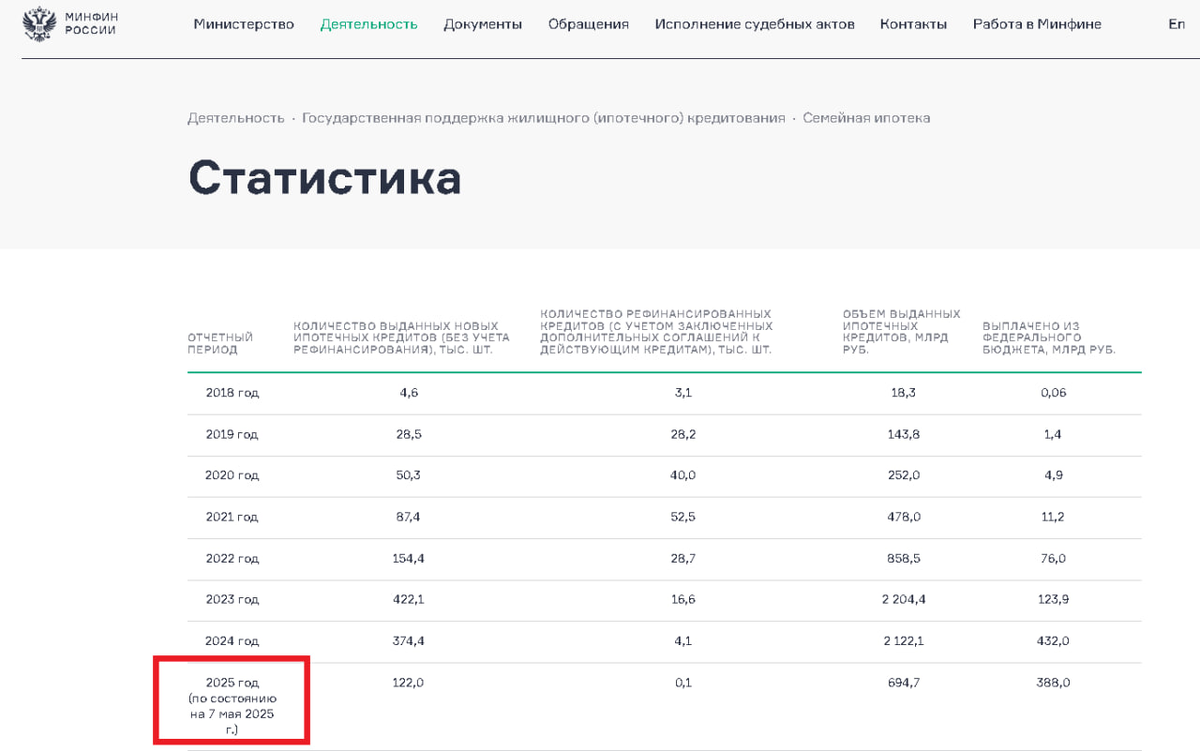The image size is (1200, 751).
Task: Select the Отчетный период column header
Action: [220, 344]
